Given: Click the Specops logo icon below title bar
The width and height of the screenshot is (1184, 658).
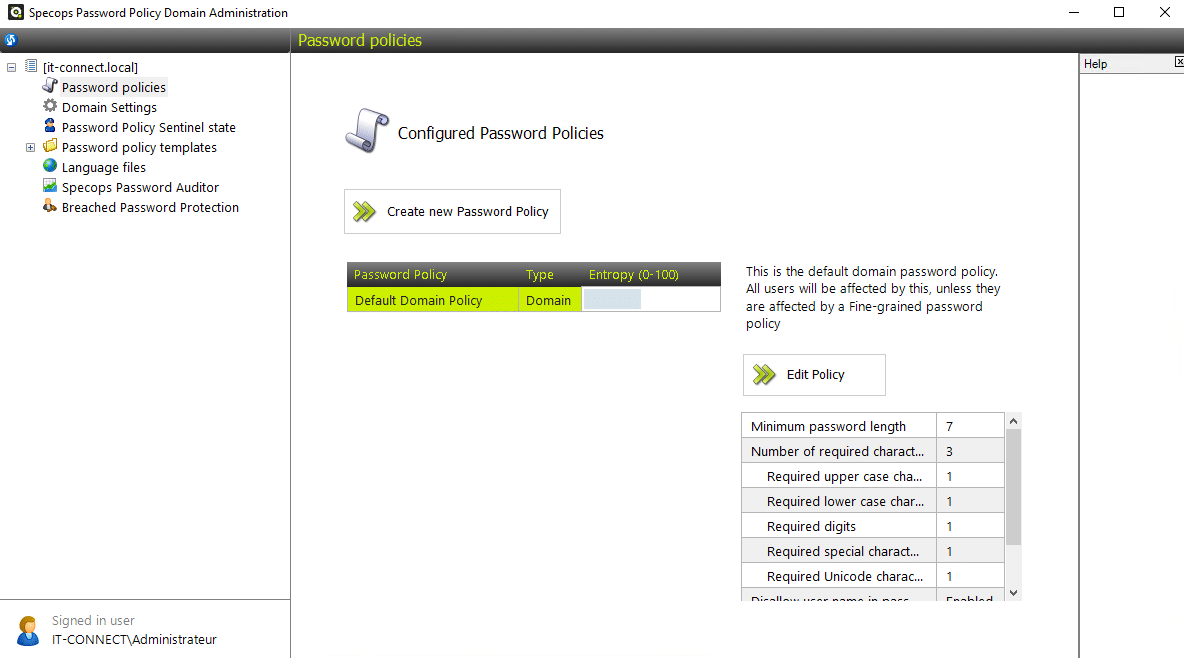Looking at the screenshot, I should click(11, 41).
